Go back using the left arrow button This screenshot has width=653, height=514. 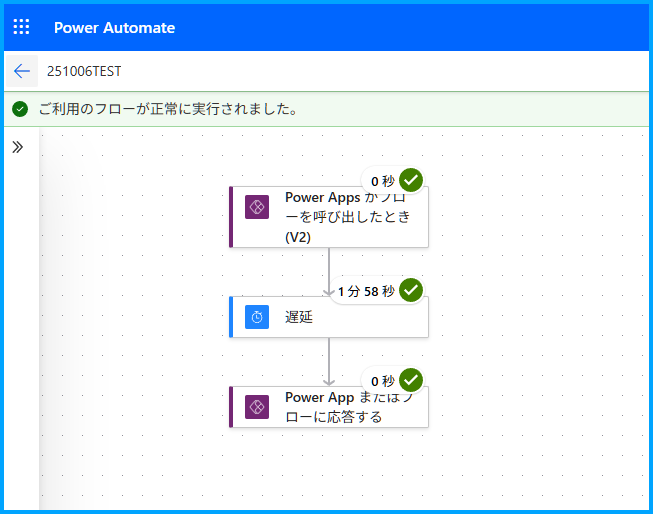click(22, 71)
